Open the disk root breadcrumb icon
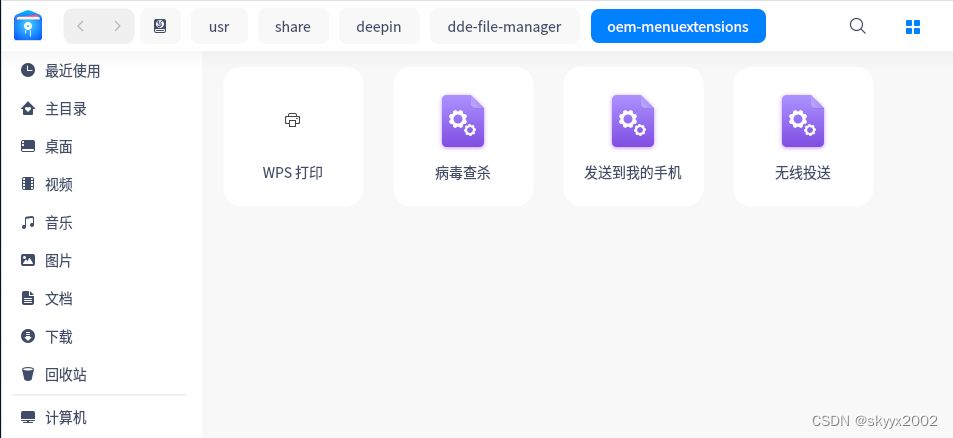This screenshot has height=438, width=953. [160, 26]
